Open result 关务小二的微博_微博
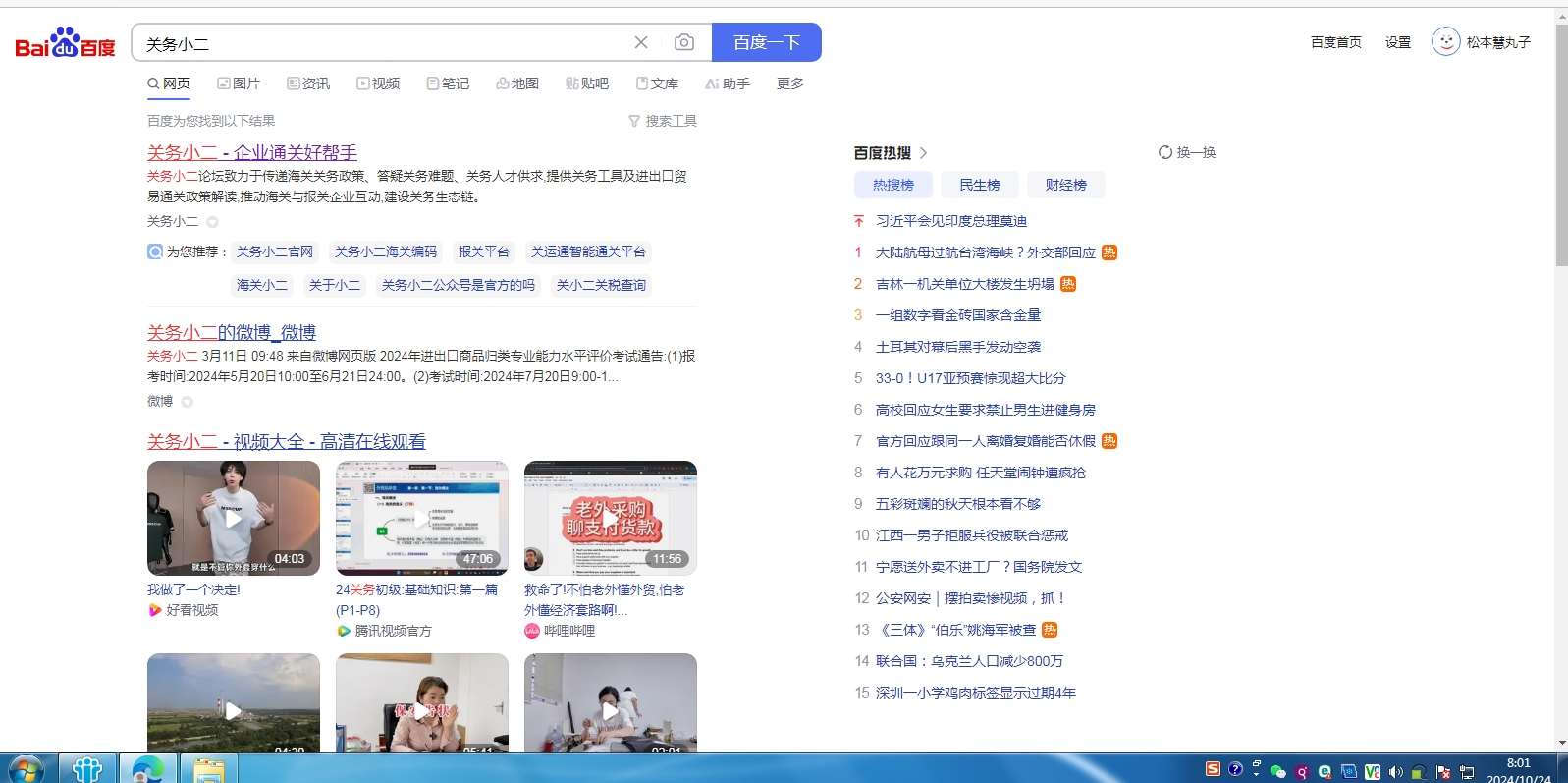 [232, 332]
